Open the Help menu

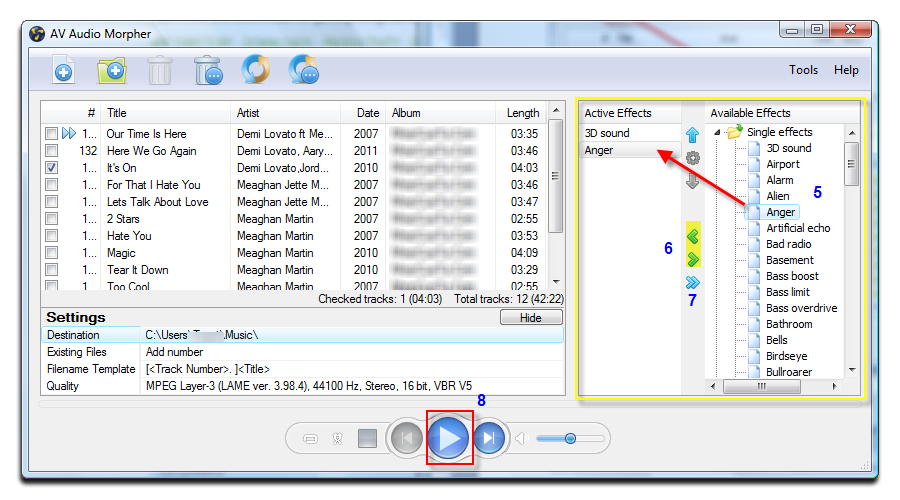click(x=846, y=70)
